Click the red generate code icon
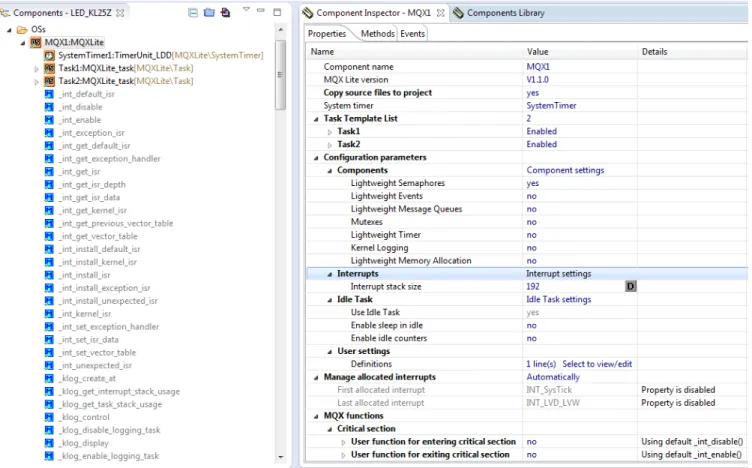The image size is (752, 468). [225, 12]
